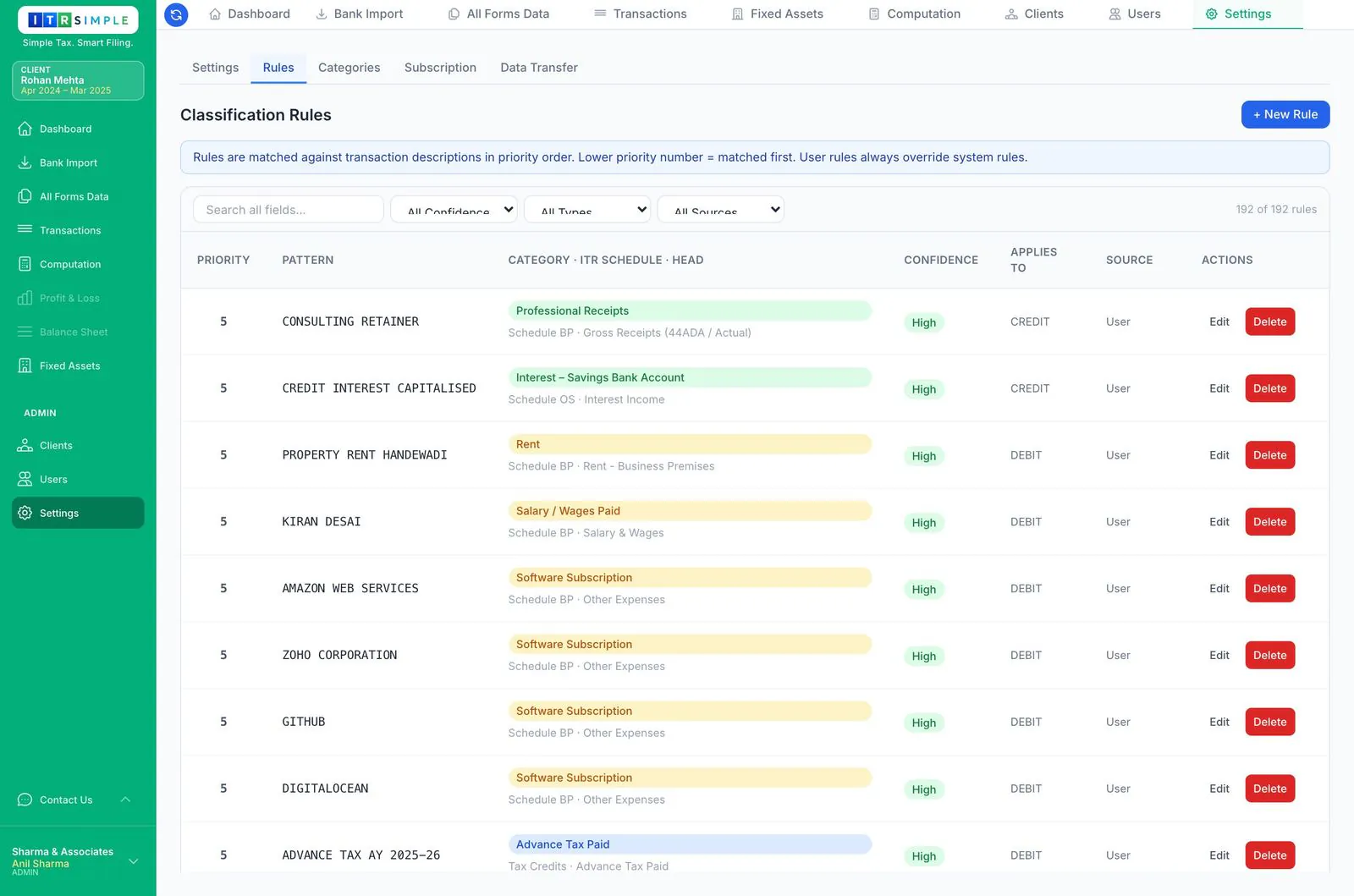Click the Fixed Assets icon in top navigation
The image size is (1354, 896).
738,14
